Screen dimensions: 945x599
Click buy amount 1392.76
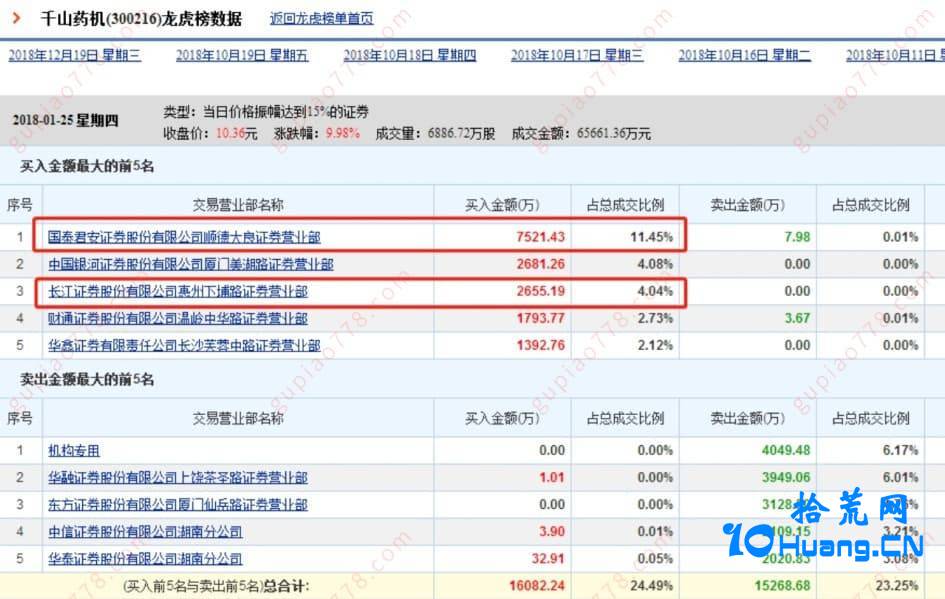click(540, 345)
